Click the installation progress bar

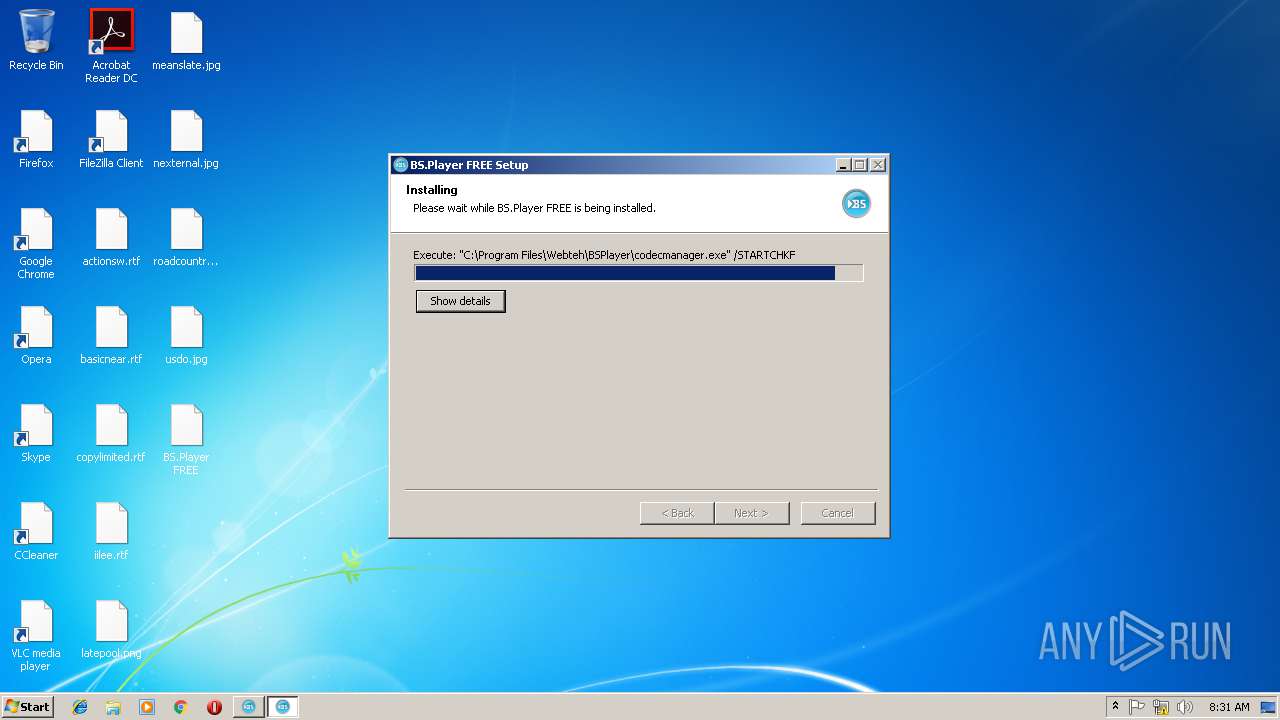pos(639,273)
